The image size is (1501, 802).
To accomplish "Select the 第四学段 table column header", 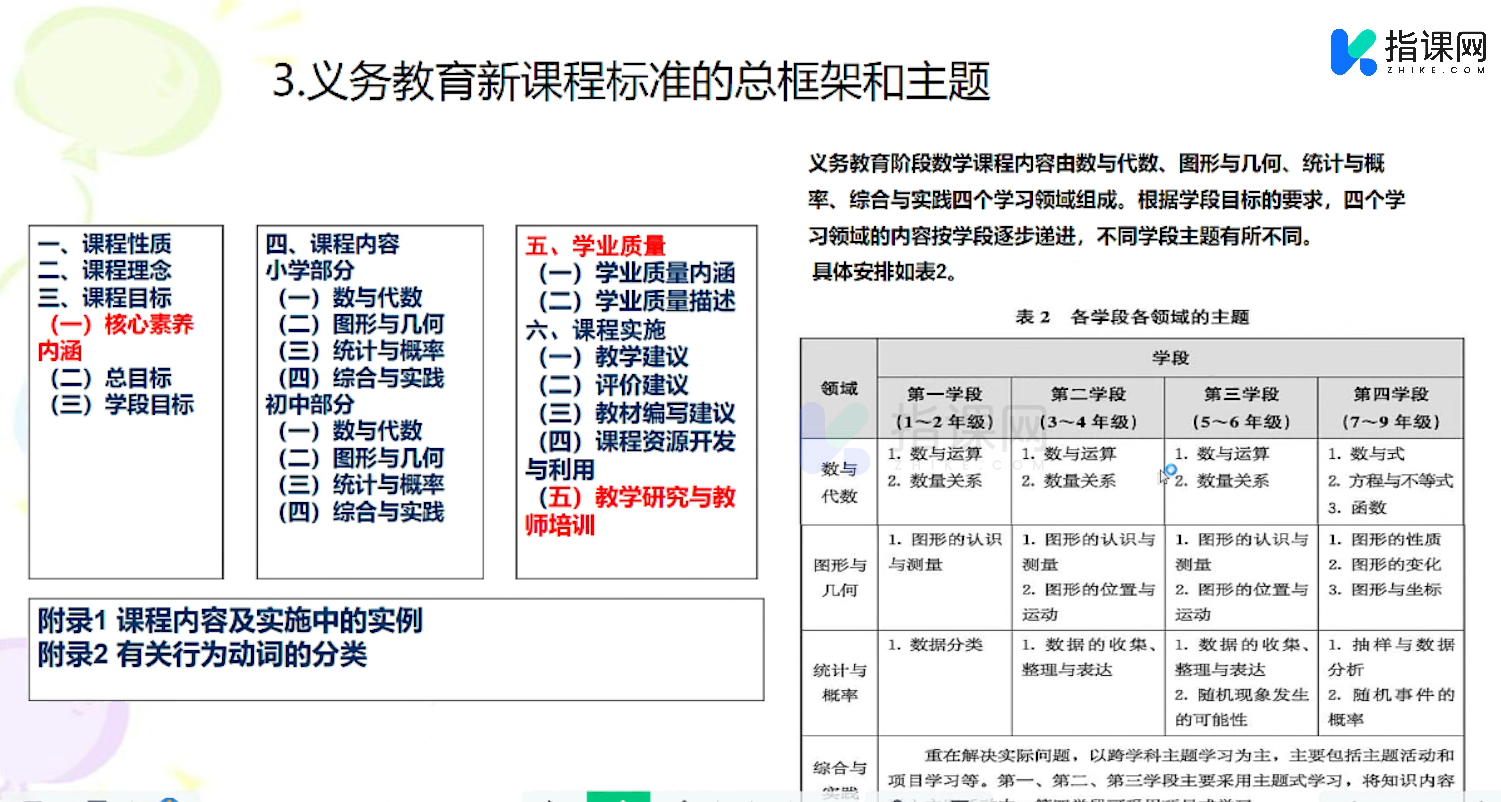I will (x=1390, y=394).
